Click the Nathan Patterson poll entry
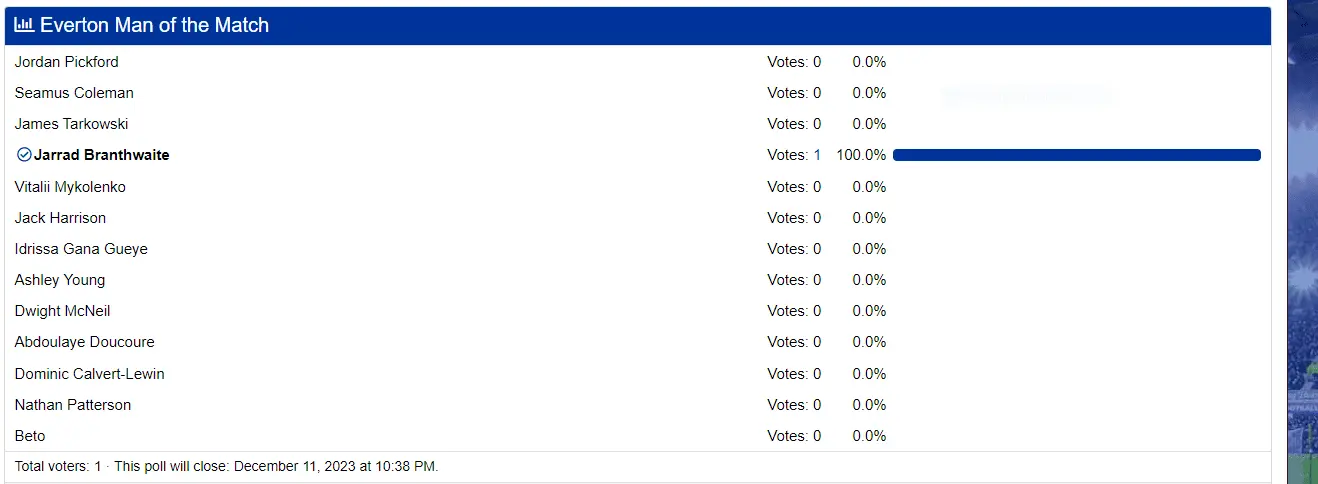The image size is (1318, 484). click(72, 405)
